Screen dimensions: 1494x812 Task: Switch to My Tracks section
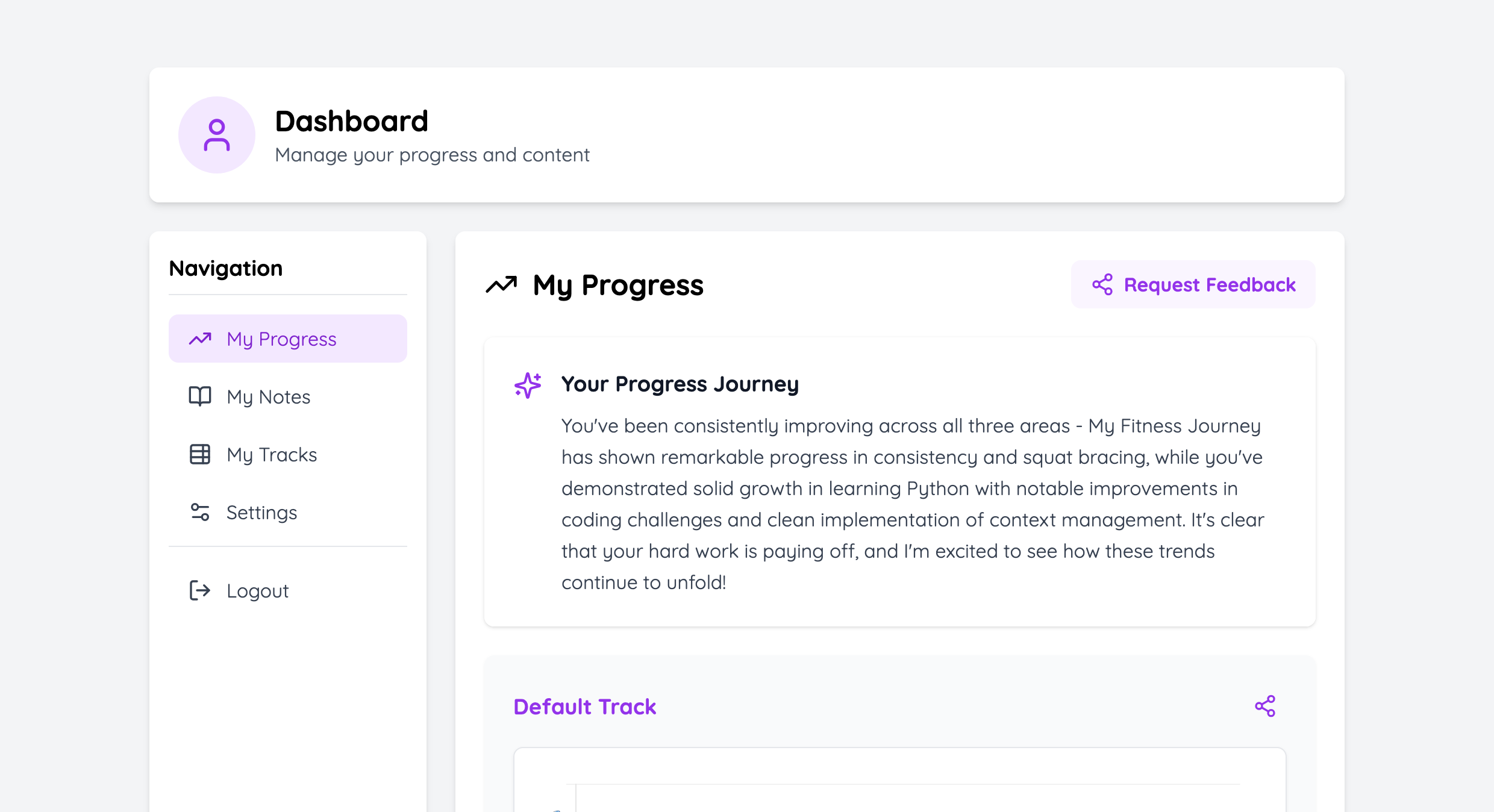coord(272,454)
